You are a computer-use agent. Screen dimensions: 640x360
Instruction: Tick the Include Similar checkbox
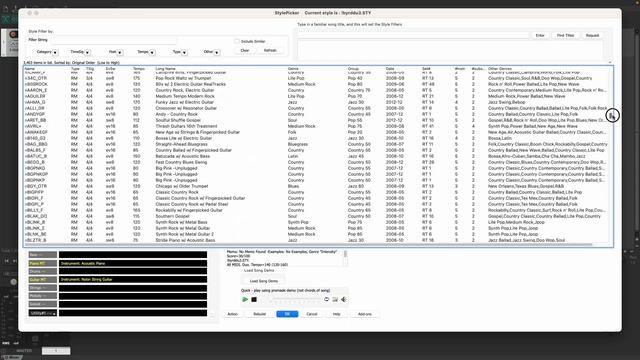pyautogui.click(x=237, y=41)
